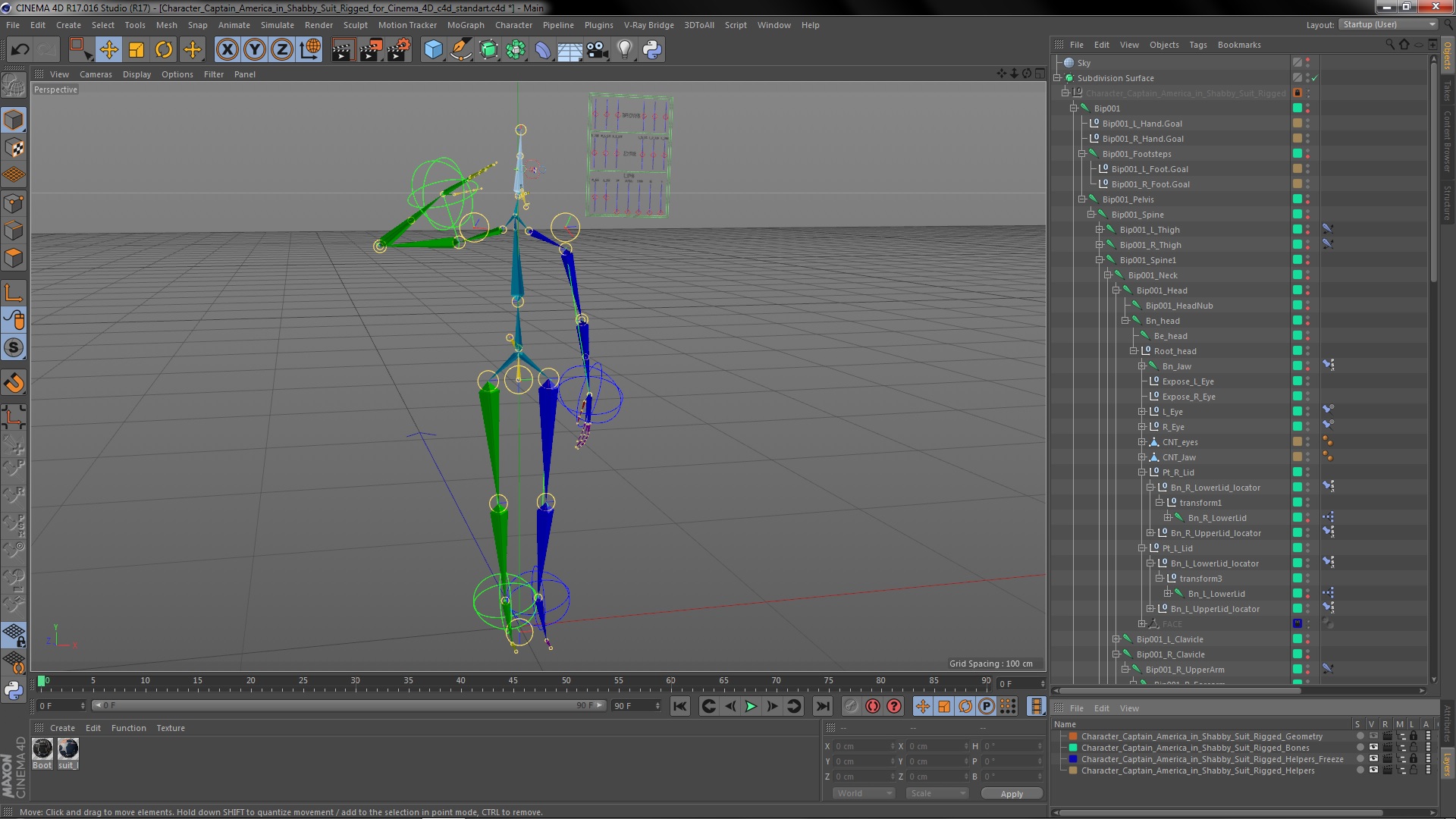Select the Scale tool in the top toolbar
The height and width of the screenshot is (819, 1456).
coord(136,50)
